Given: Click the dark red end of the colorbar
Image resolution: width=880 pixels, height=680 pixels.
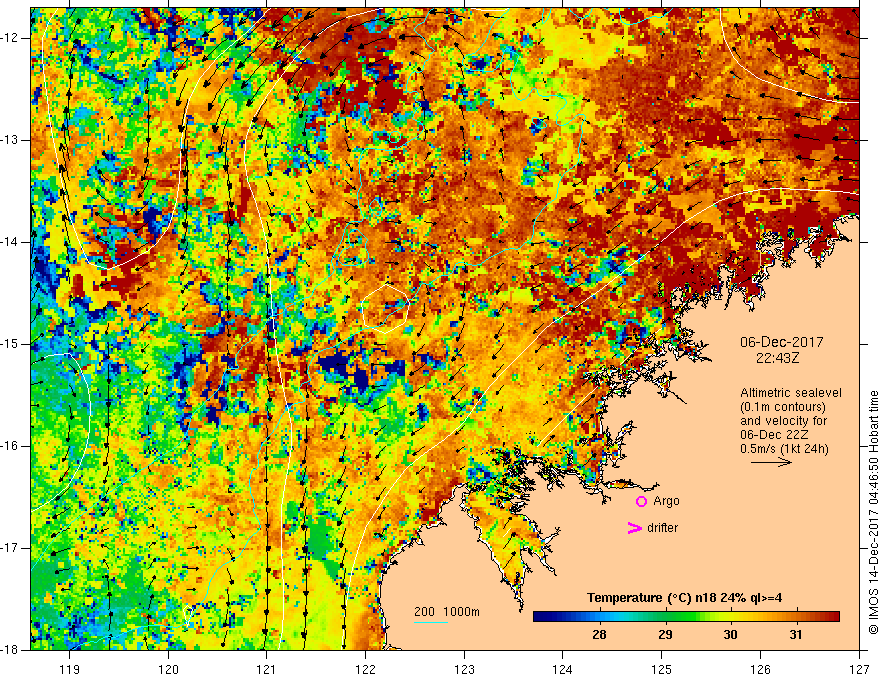Looking at the screenshot, I should tap(832, 617).
